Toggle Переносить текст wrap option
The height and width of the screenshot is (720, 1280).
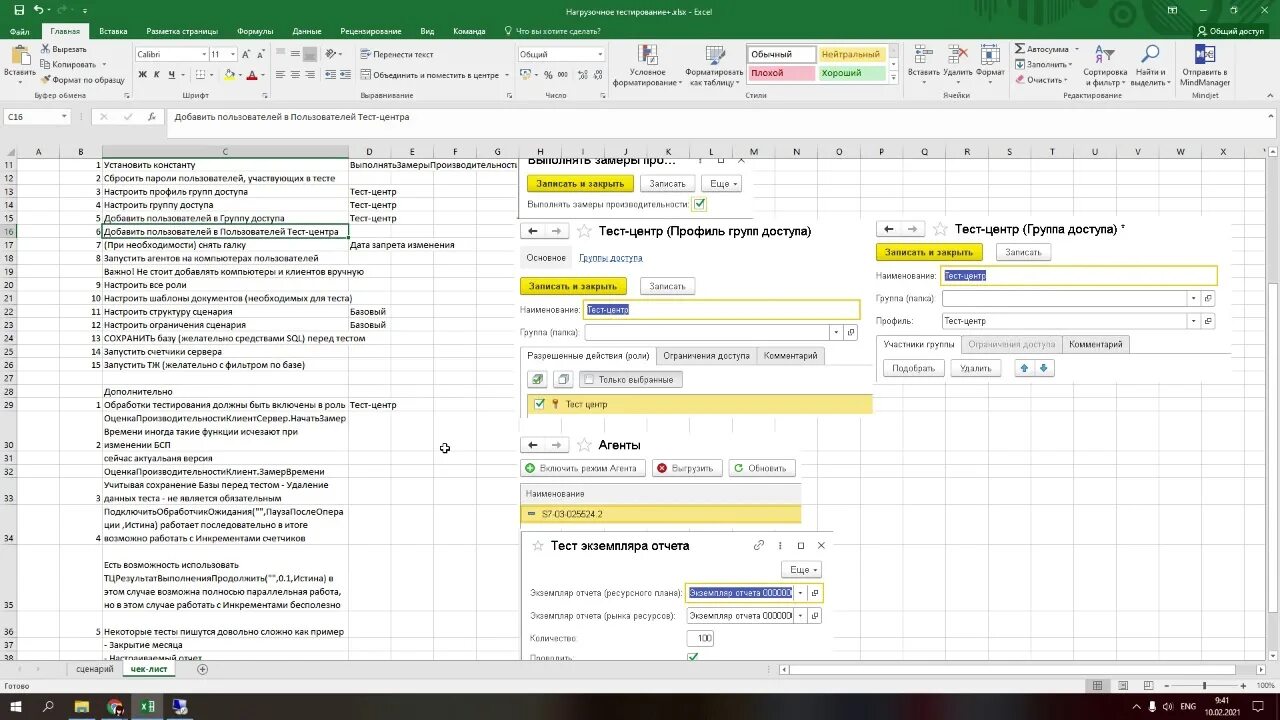point(397,54)
